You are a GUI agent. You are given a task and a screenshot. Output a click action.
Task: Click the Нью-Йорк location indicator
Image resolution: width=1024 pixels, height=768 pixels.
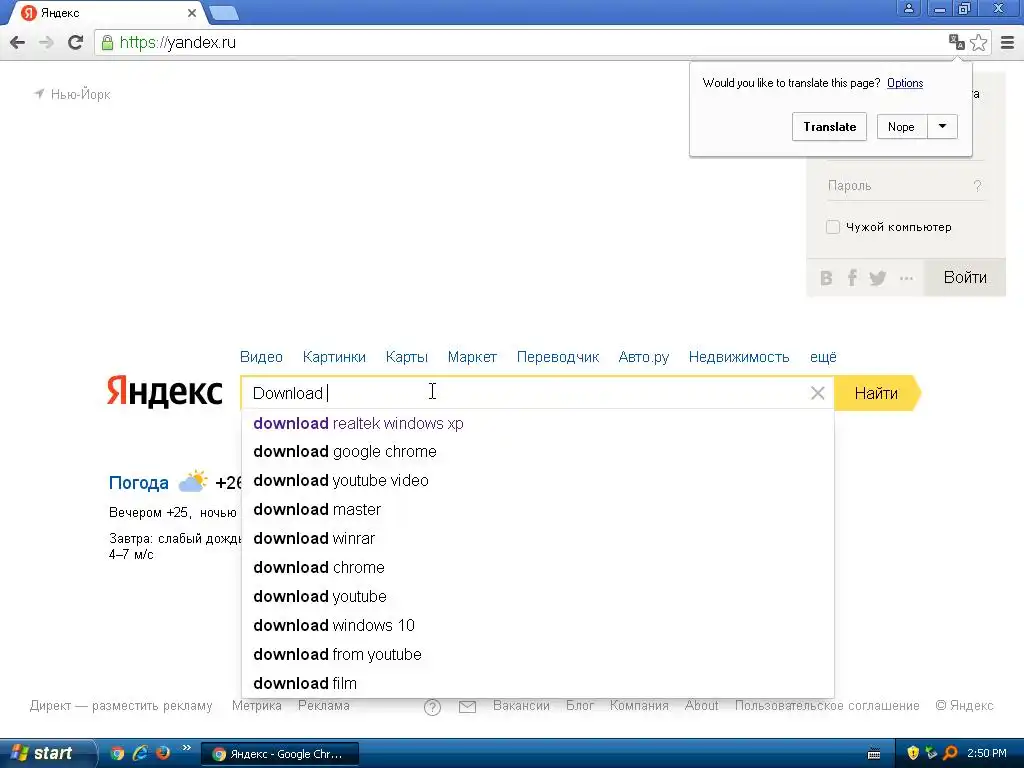[x=72, y=94]
